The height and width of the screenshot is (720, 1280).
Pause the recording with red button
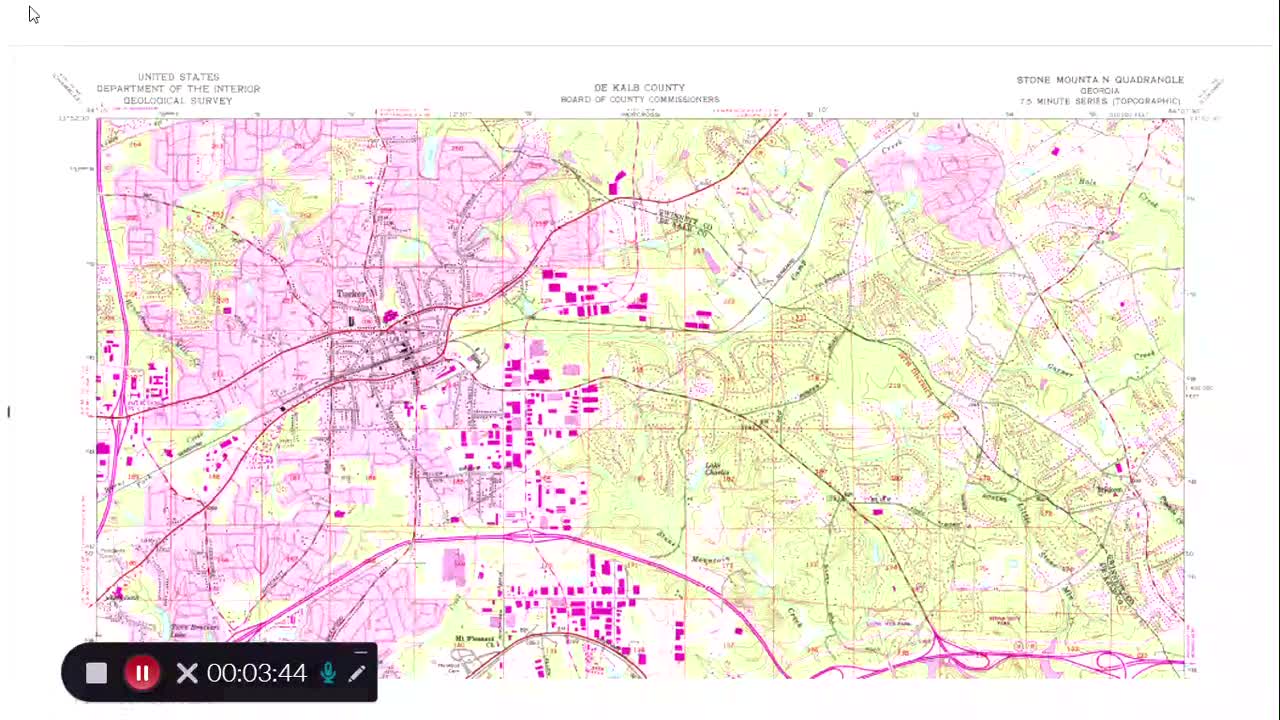click(x=142, y=673)
